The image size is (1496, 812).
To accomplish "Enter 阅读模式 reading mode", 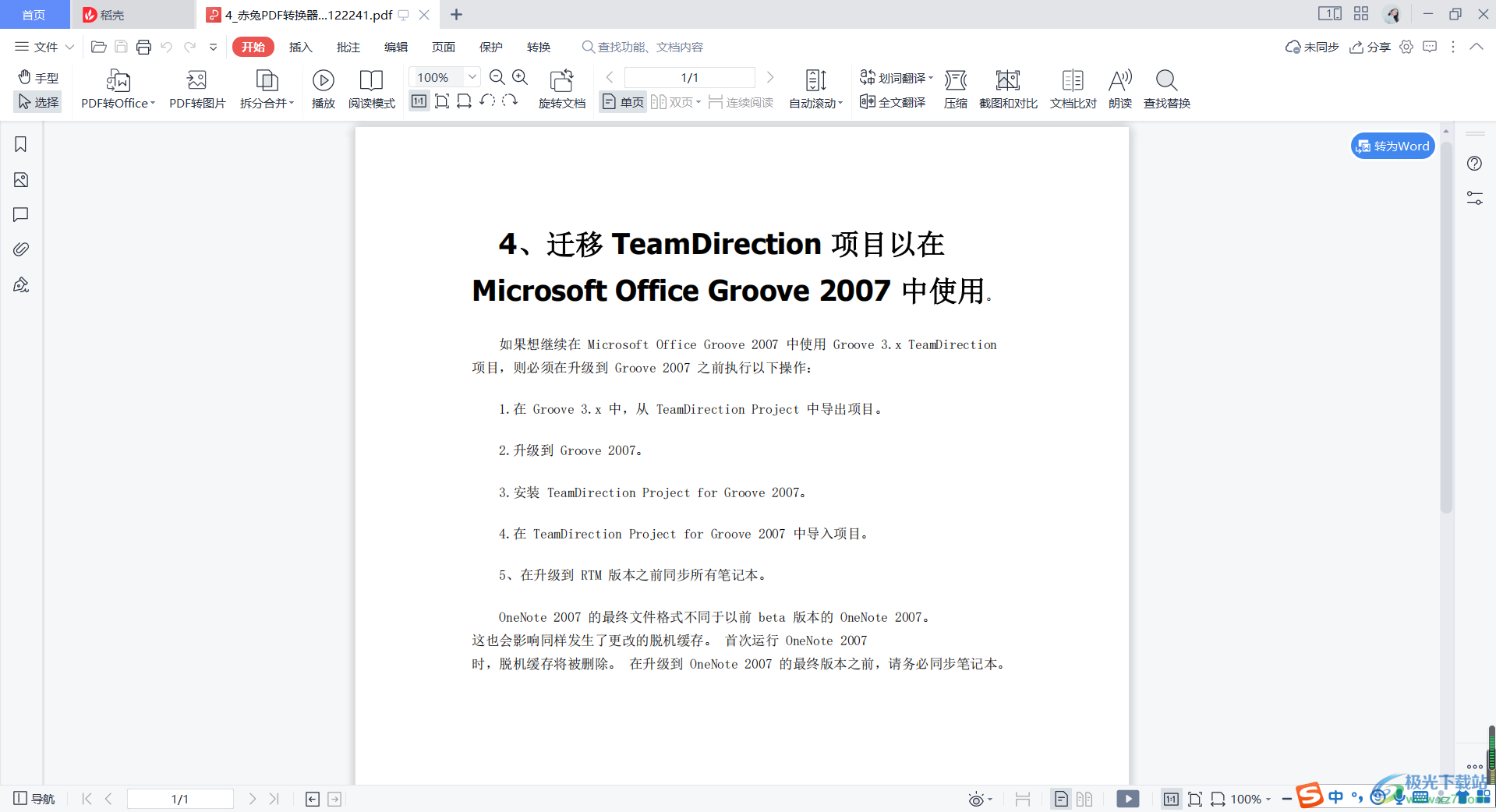I will [371, 89].
